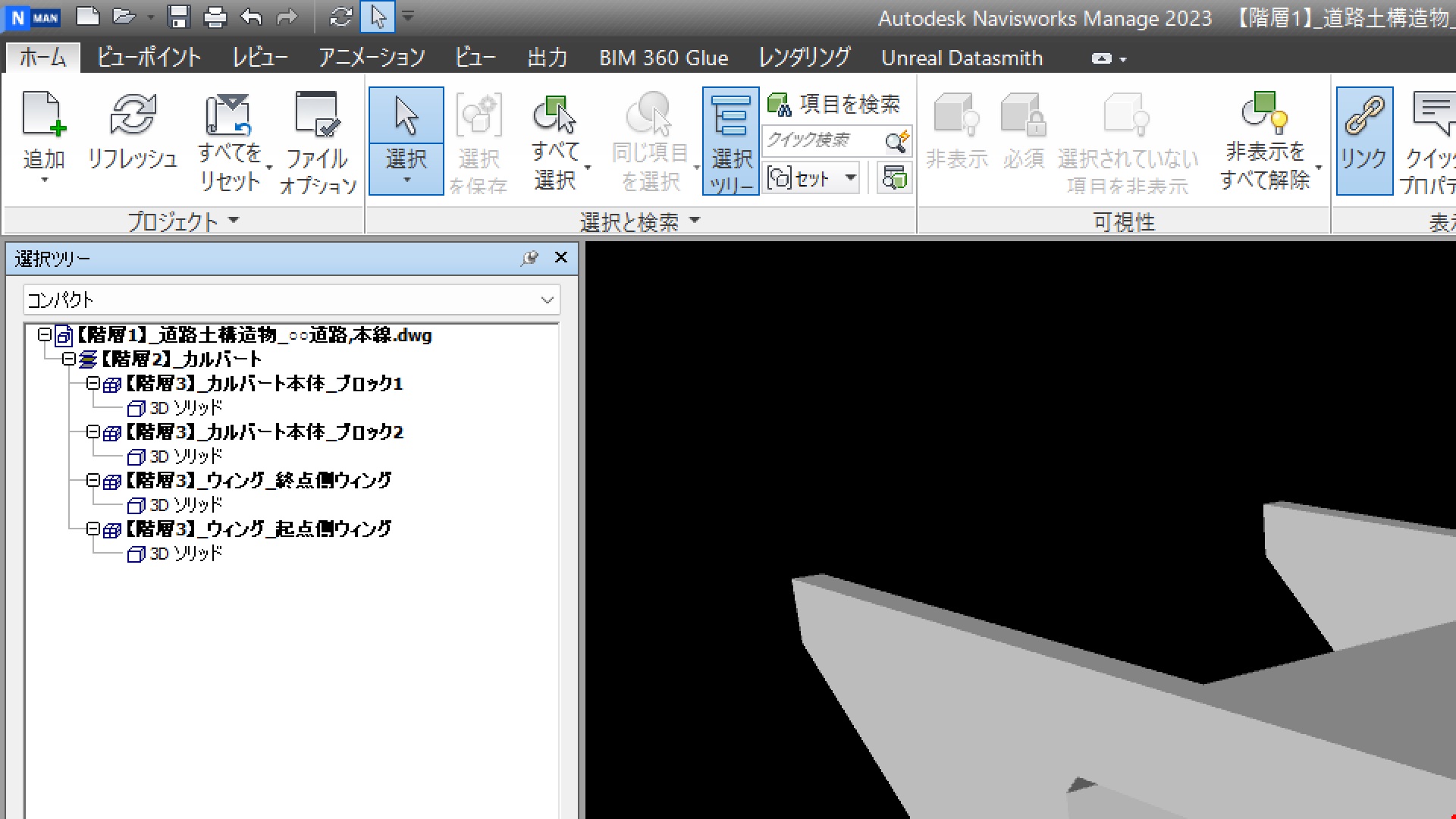This screenshot has height=819, width=1456.
Task: Open the すべて選択 dropdown arrow
Action: [588, 167]
